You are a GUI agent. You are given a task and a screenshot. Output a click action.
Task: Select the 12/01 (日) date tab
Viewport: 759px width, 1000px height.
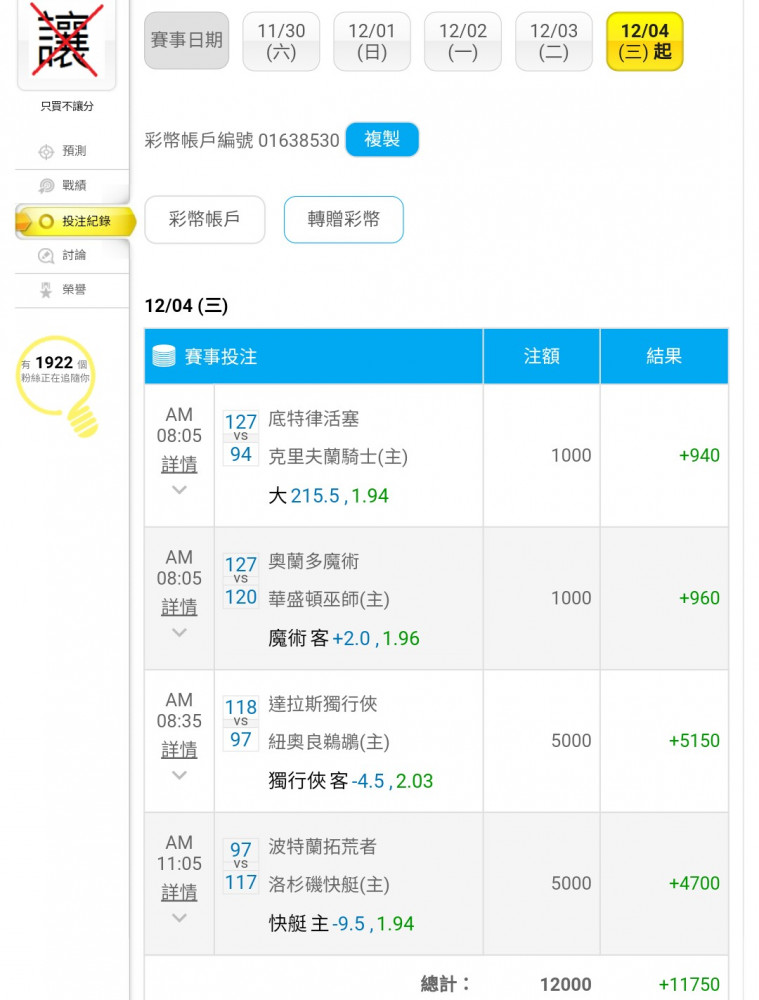point(372,41)
